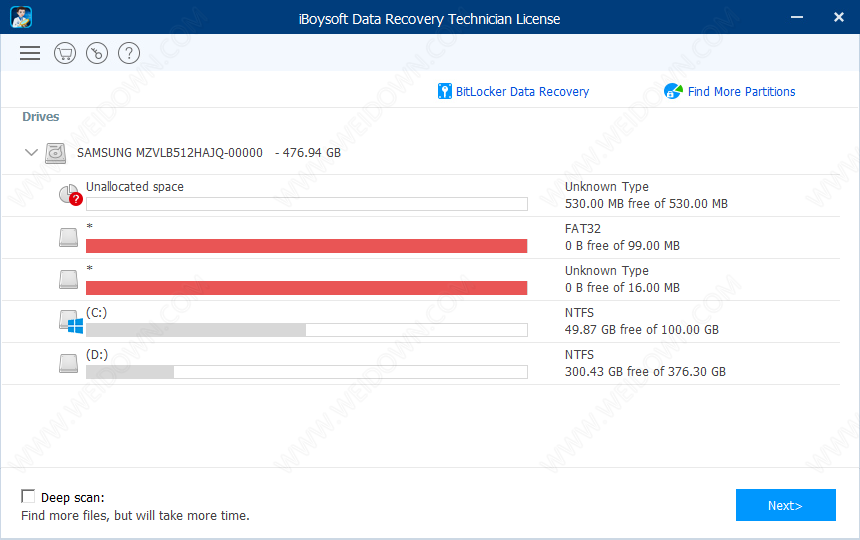
Task: Click the shopping cart purchase icon
Action: (x=65, y=53)
